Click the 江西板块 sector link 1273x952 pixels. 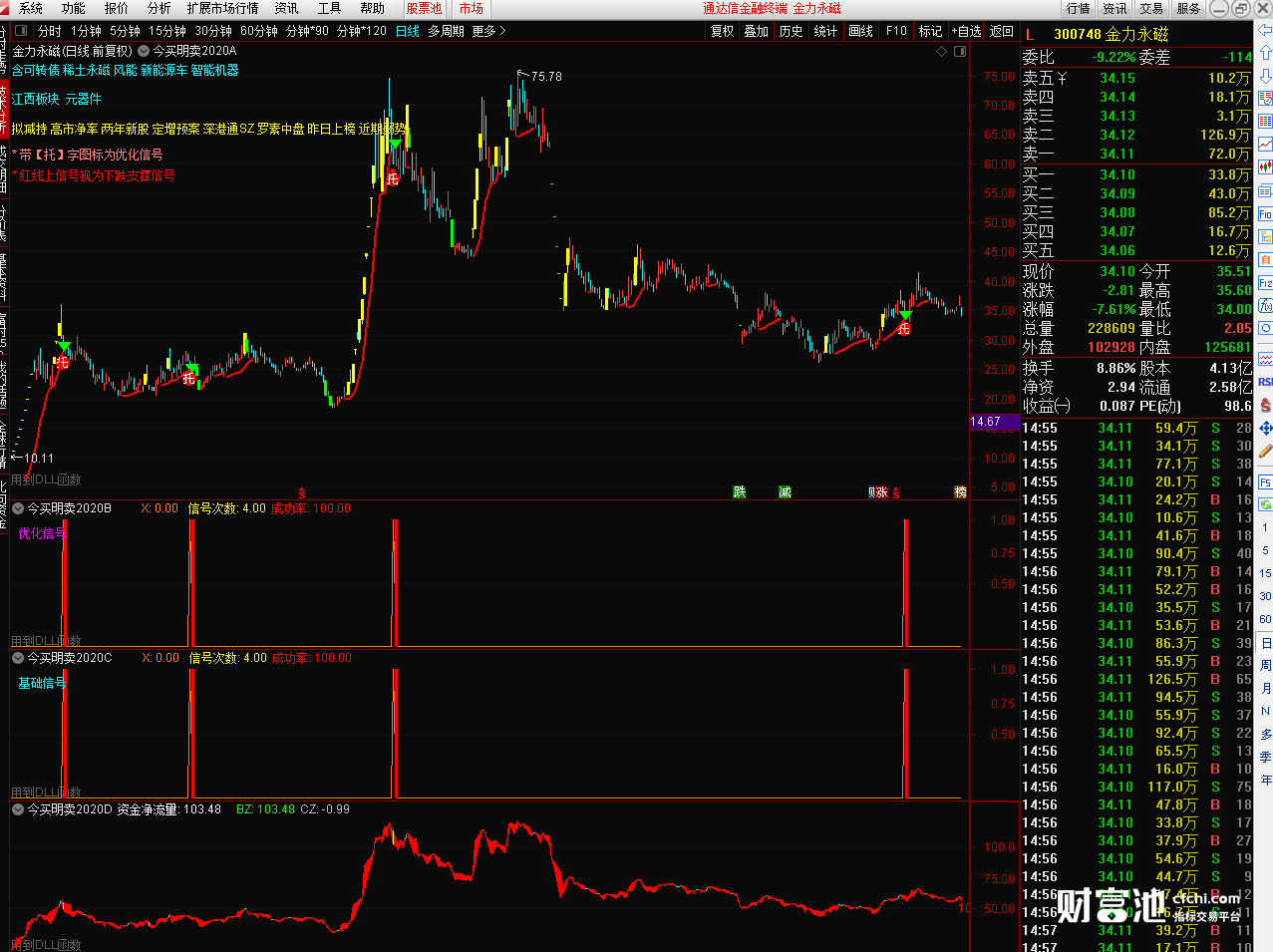(36, 99)
